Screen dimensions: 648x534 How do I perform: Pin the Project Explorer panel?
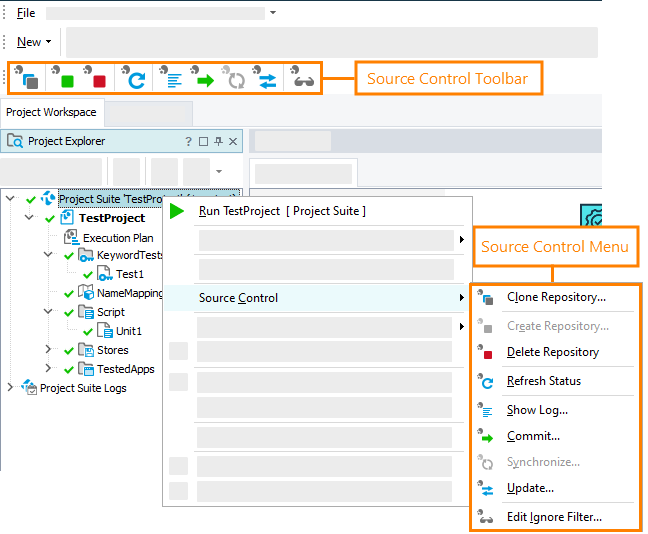pyautogui.click(x=219, y=141)
